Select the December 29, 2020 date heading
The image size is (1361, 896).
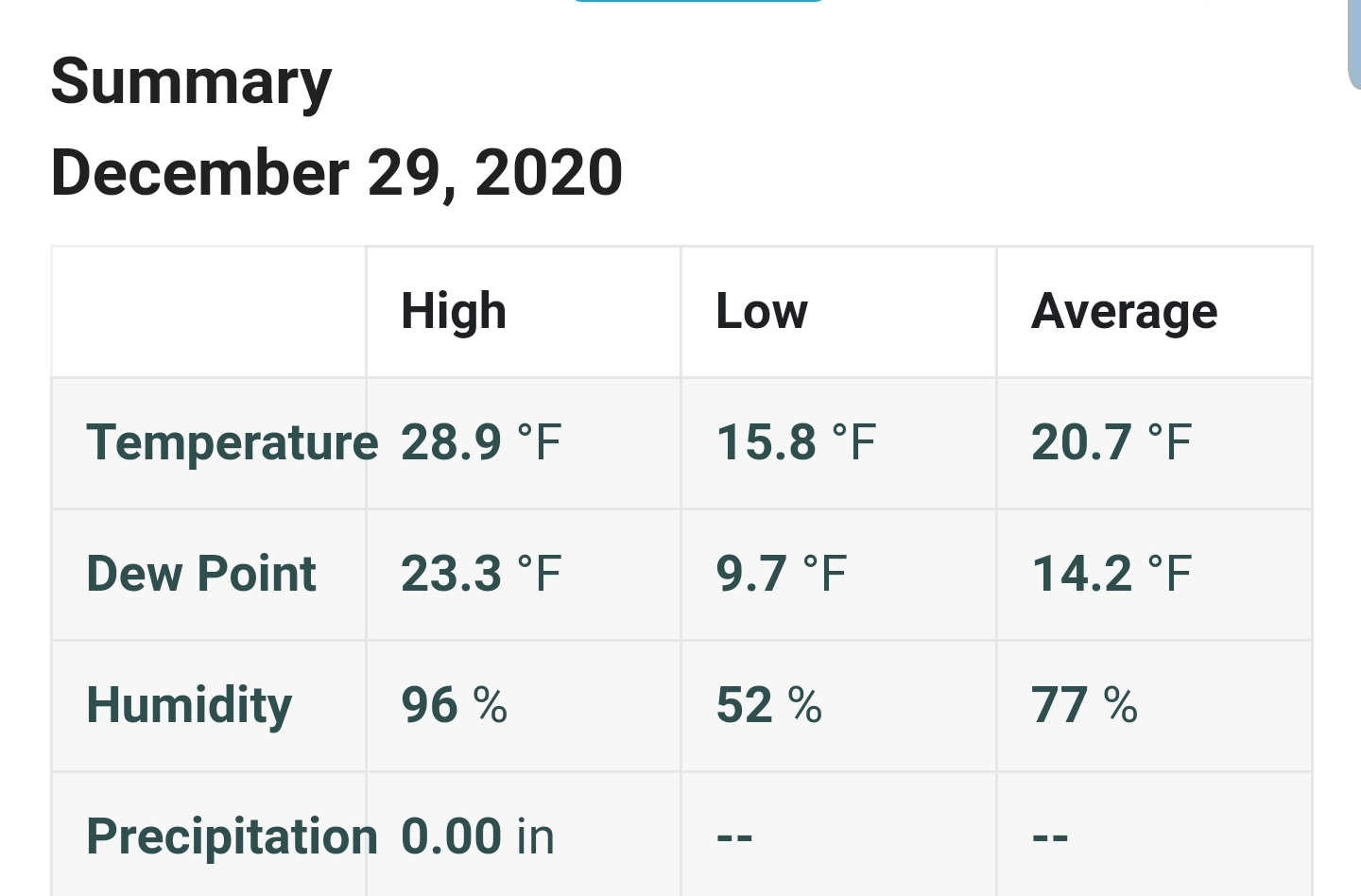tap(336, 173)
